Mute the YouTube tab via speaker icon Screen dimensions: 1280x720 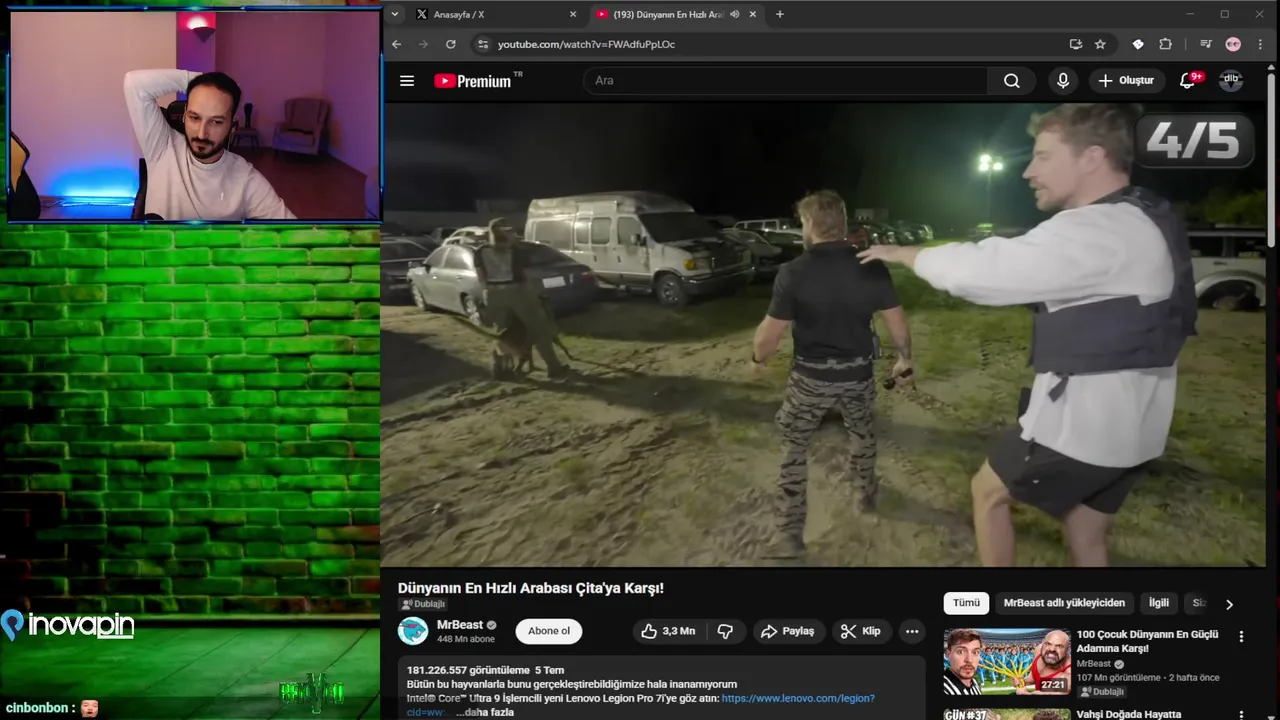pyautogui.click(x=735, y=14)
